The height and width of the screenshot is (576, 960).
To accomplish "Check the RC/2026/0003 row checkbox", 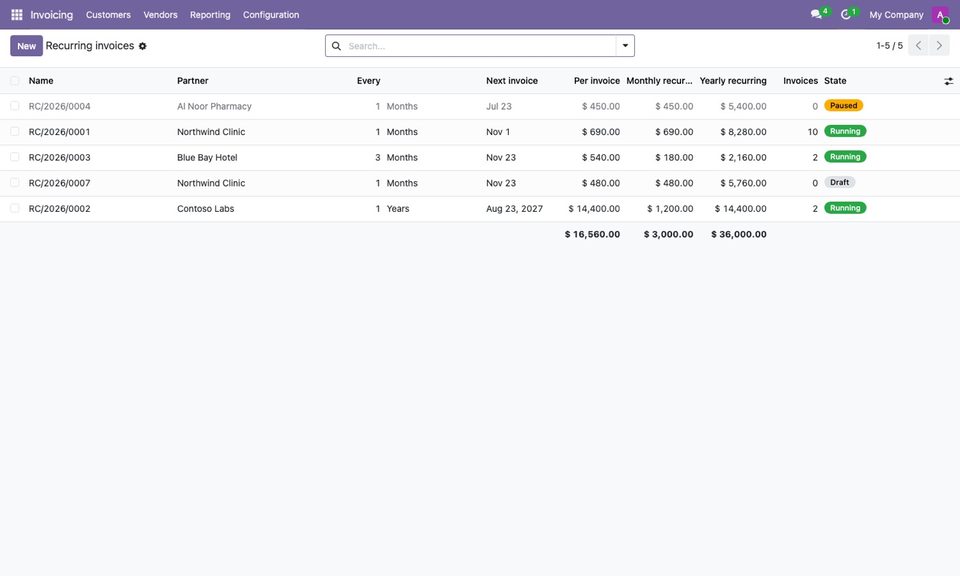I will [15, 157].
